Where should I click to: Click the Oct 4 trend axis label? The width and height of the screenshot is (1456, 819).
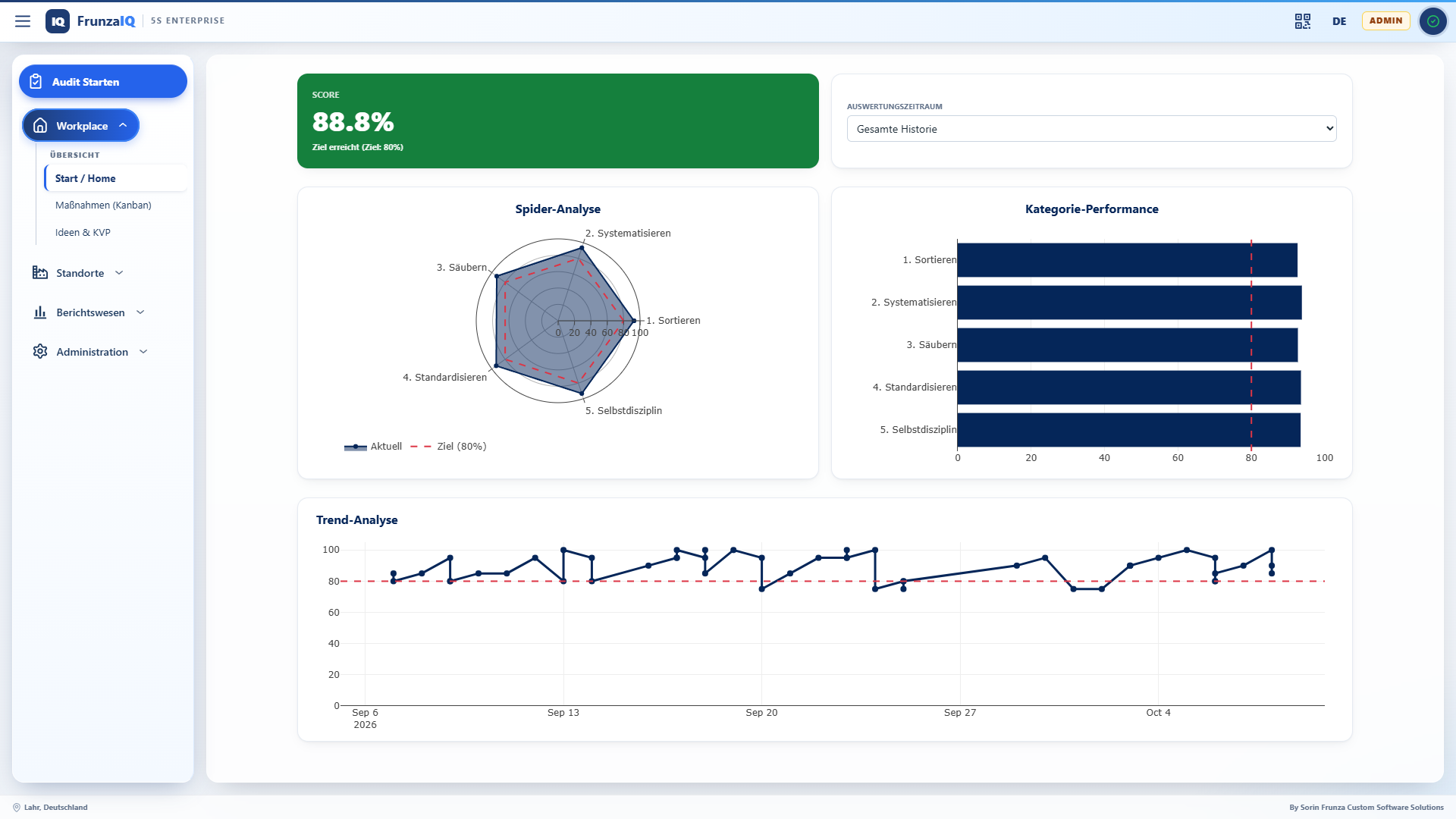click(x=1158, y=713)
